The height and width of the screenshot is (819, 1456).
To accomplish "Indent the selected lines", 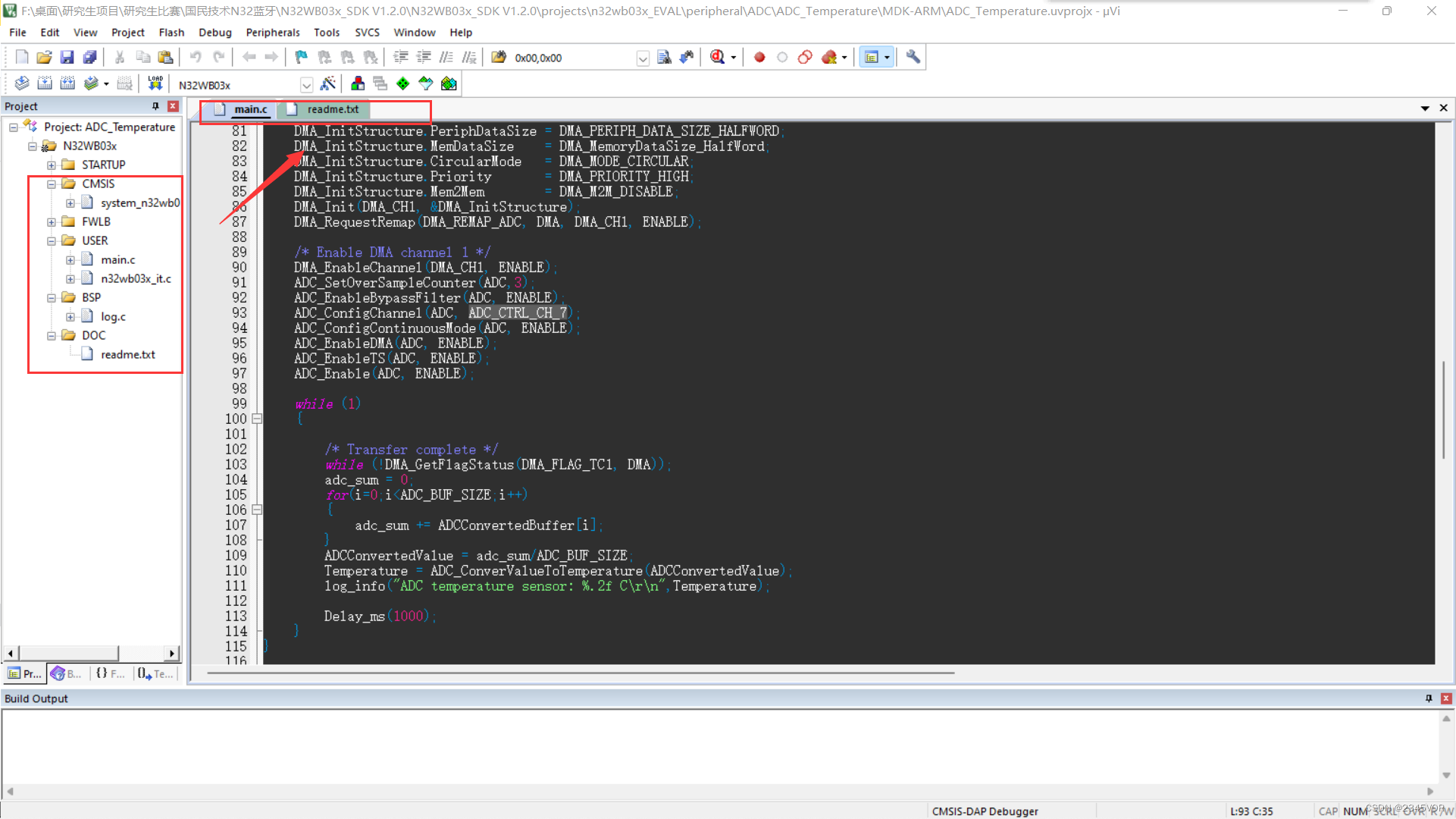I will [401, 57].
